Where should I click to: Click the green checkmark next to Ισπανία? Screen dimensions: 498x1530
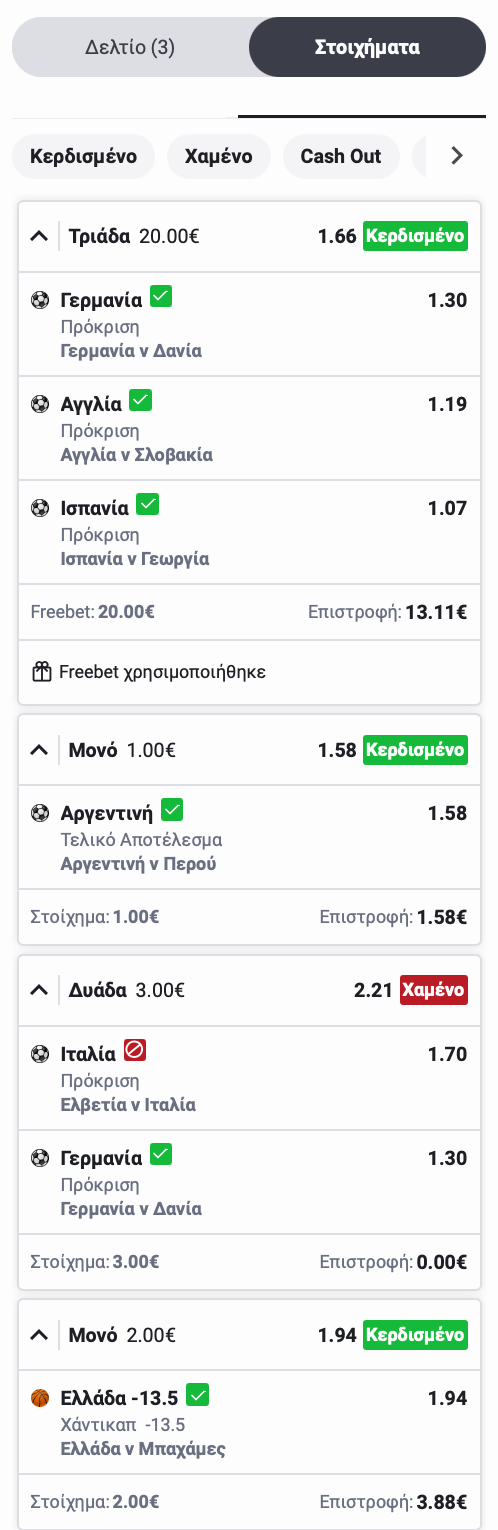(x=148, y=505)
